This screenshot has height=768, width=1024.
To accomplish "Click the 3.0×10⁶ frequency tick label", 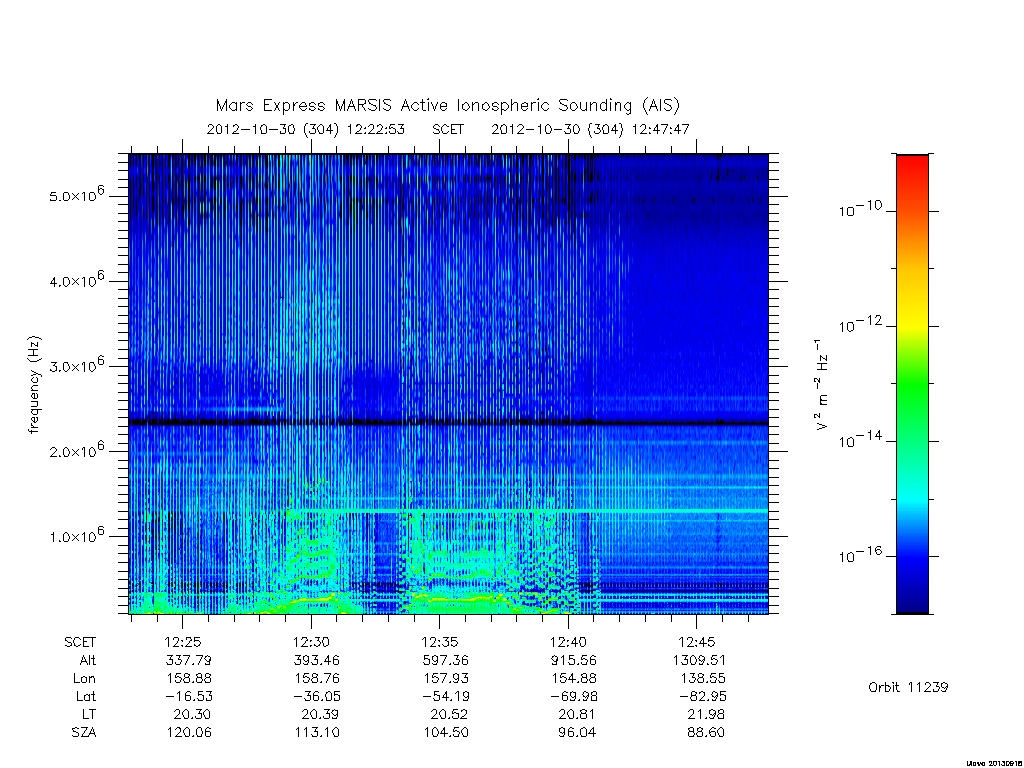I will point(76,365).
